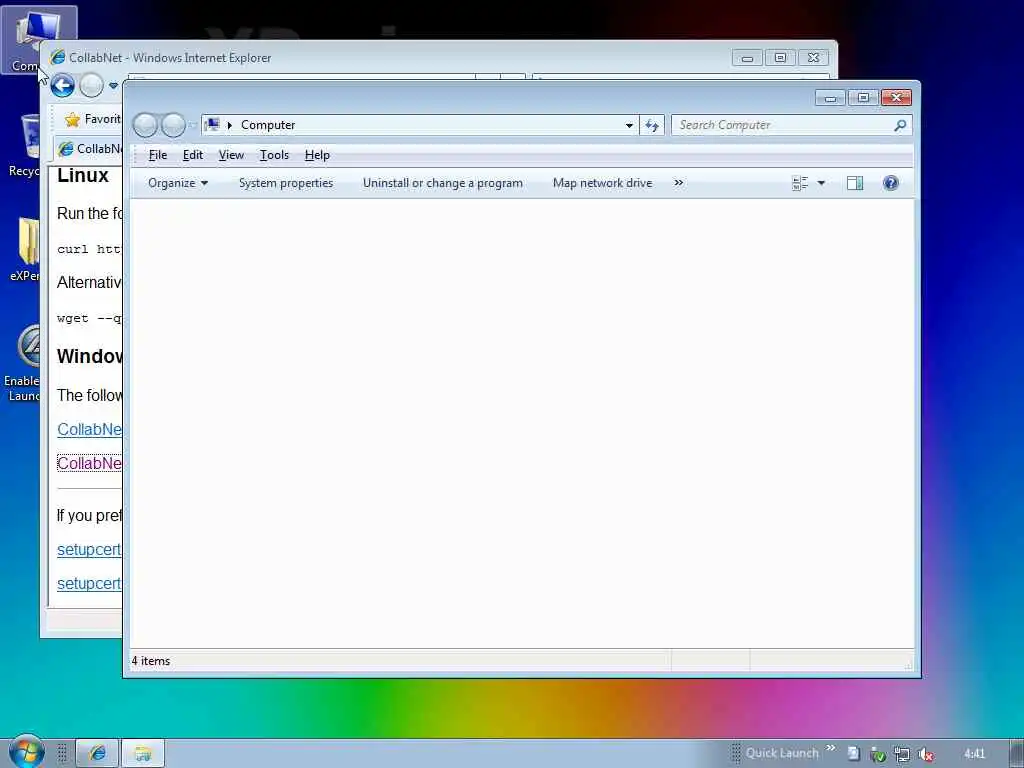
Task: Open the View menu
Action: pyautogui.click(x=231, y=155)
